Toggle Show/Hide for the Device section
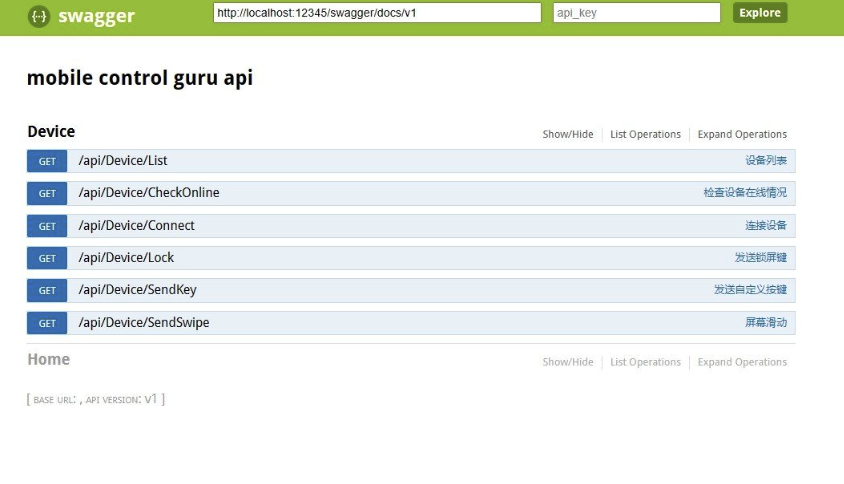Viewport: 844px width, 484px height. [x=567, y=135]
